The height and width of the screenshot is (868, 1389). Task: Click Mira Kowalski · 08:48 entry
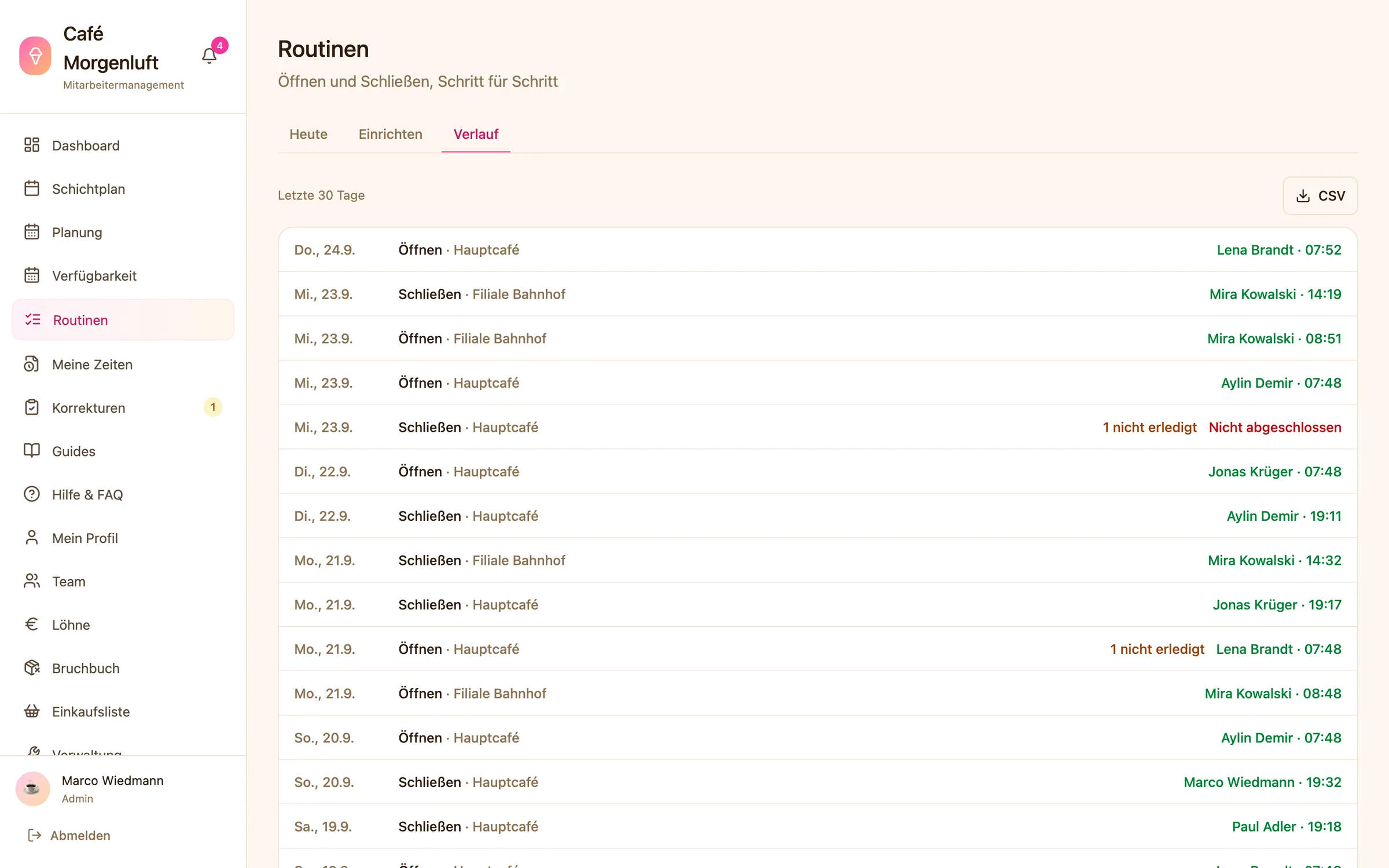(1273, 693)
